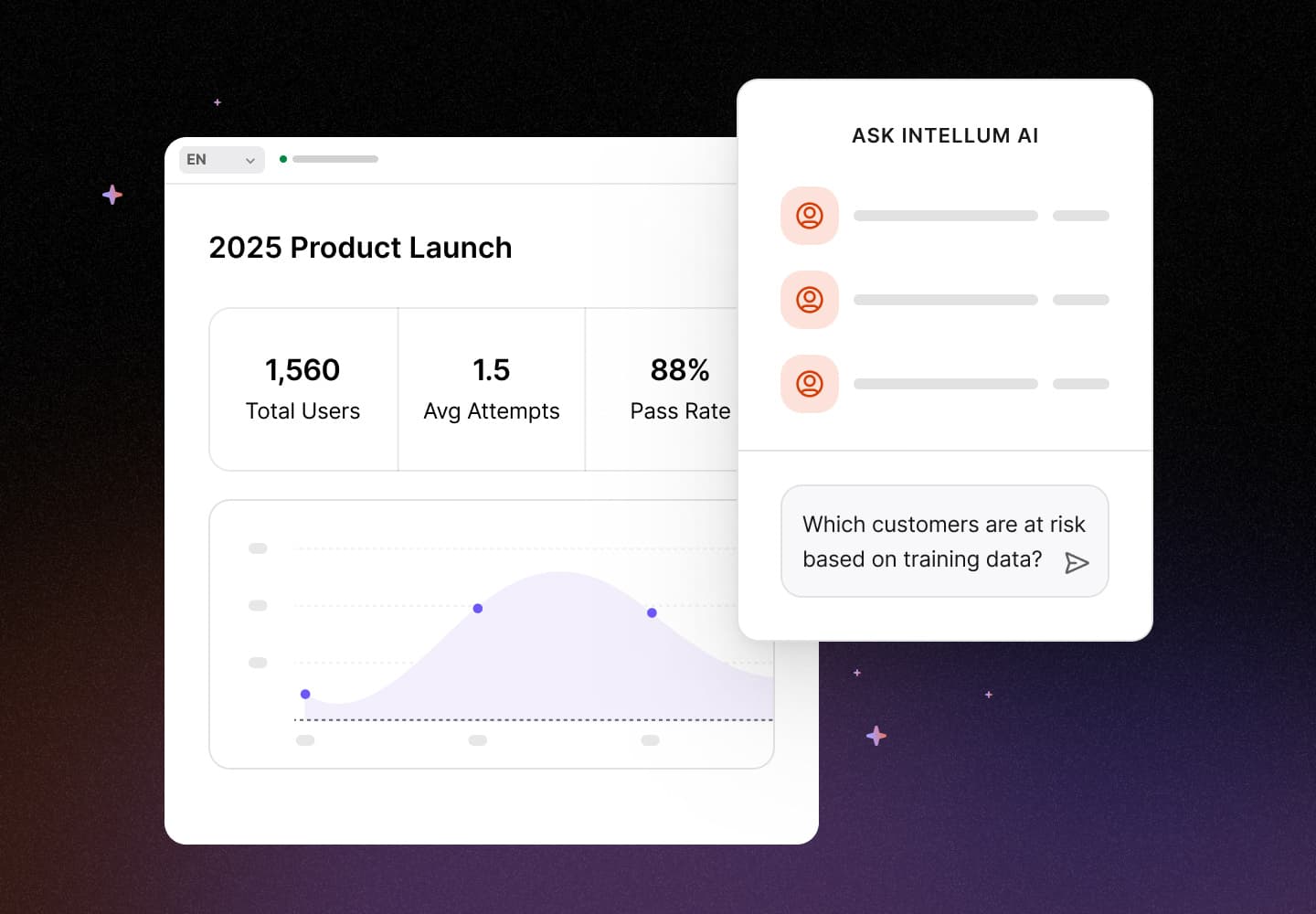
Task: Select the Total Users stat card
Action: tap(302, 388)
